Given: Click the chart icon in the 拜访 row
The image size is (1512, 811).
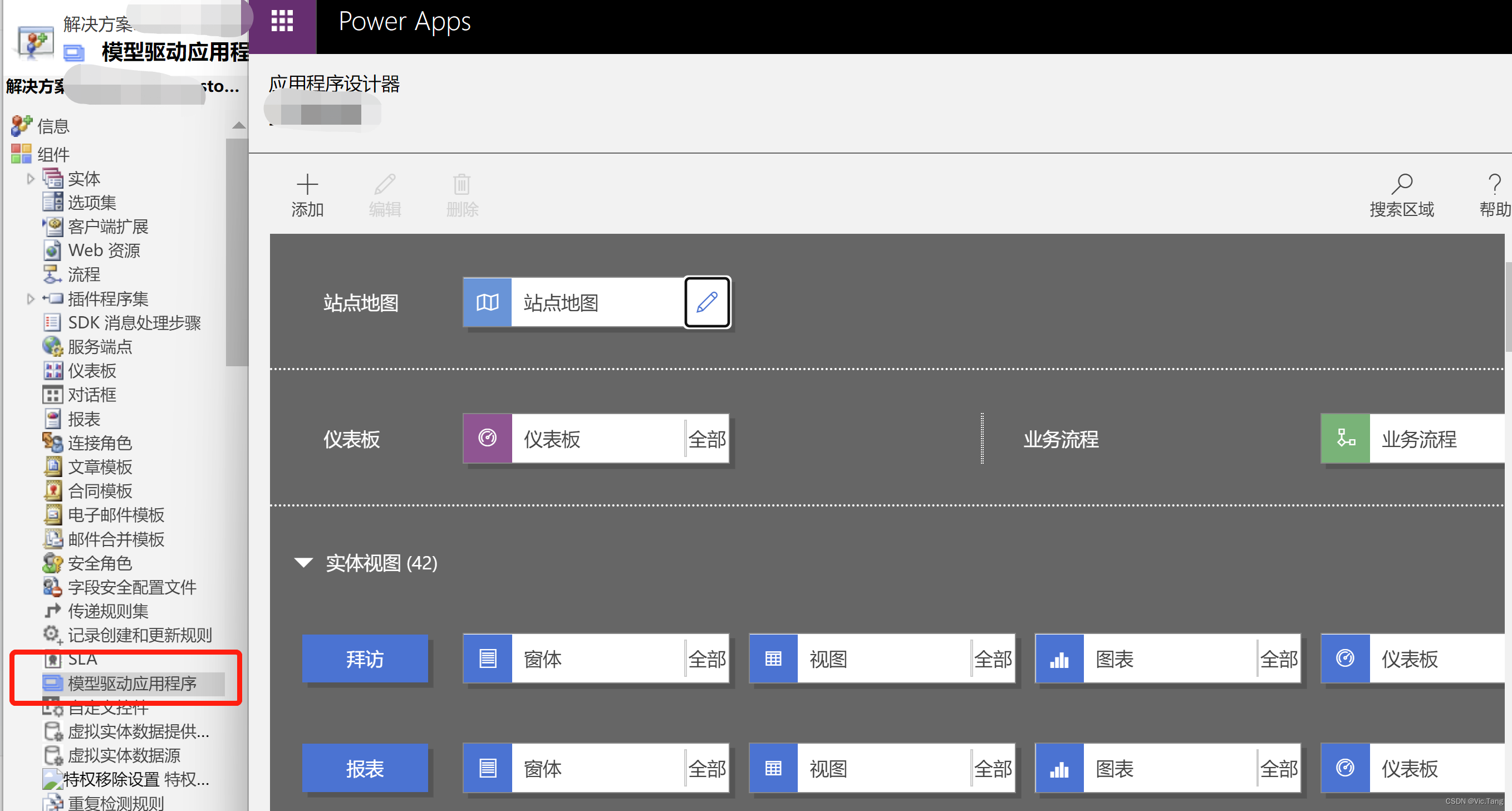Looking at the screenshot, I should tap(1059, 658).
